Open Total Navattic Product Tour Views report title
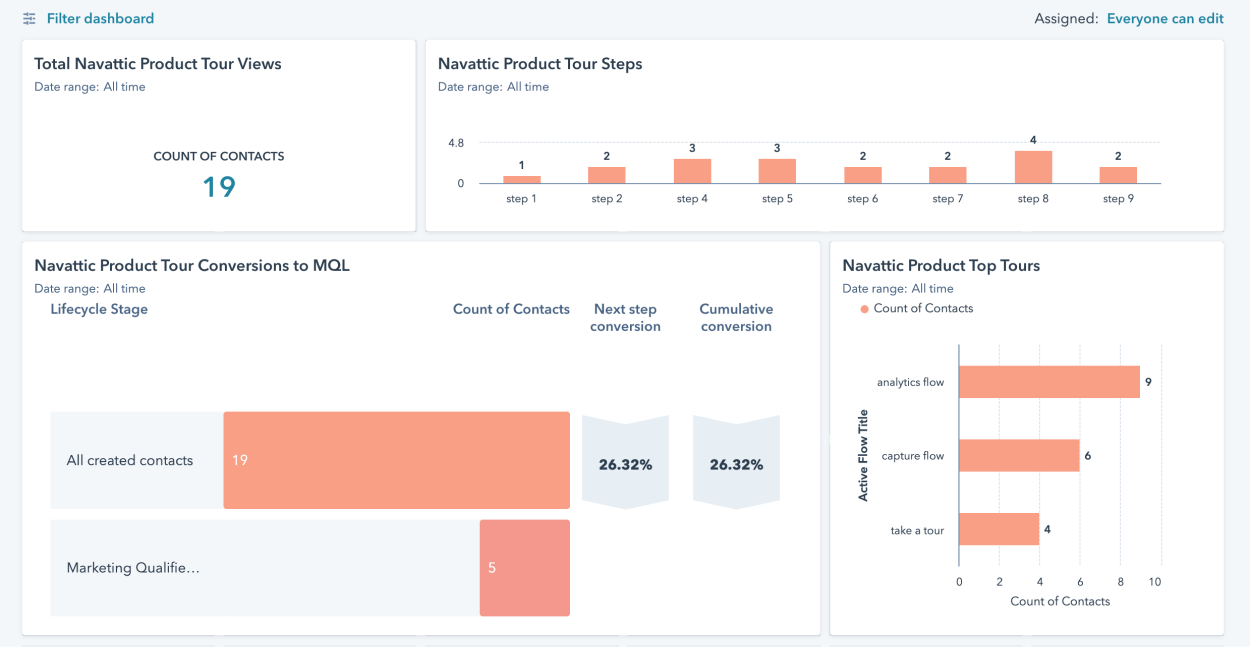The width and height of the screenshot is (1251, 647). [x=158, y=64]
